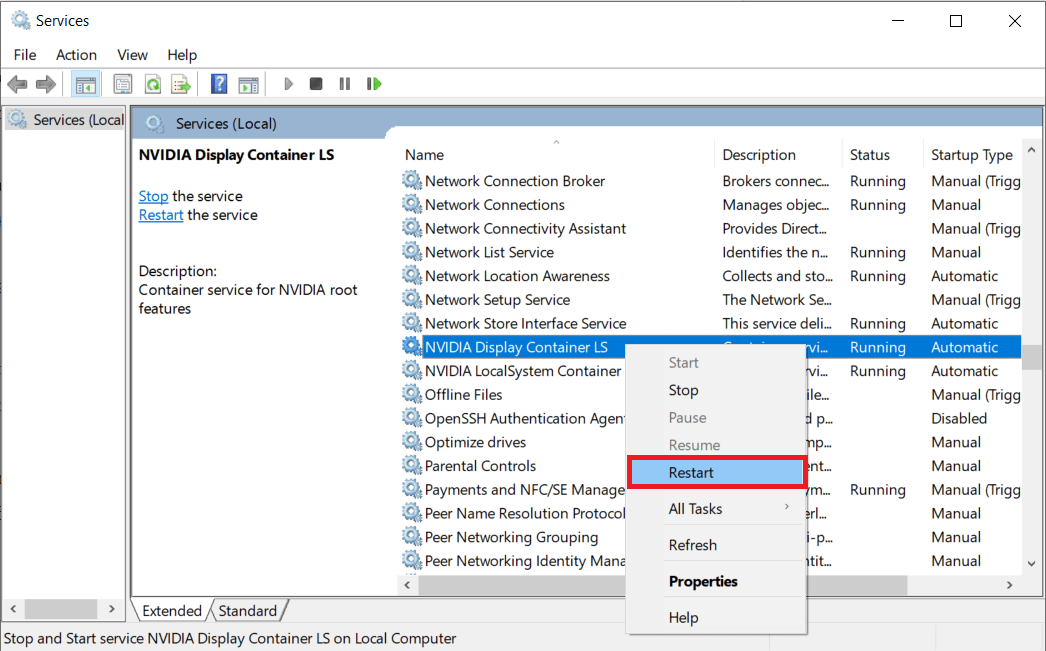This screenshot has height=651, width=1046.
Task: Expand All Tasks submenu in context menu
Action: click(716, 509)
